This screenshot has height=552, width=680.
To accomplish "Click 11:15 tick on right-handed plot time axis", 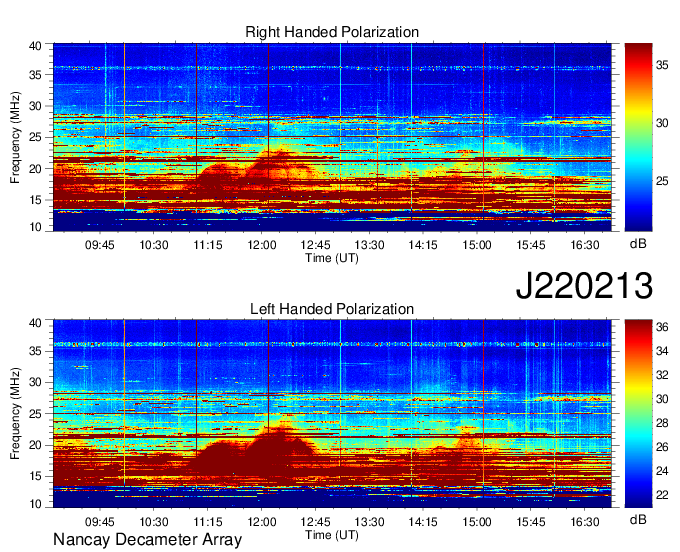I will (x=208, y=245).
